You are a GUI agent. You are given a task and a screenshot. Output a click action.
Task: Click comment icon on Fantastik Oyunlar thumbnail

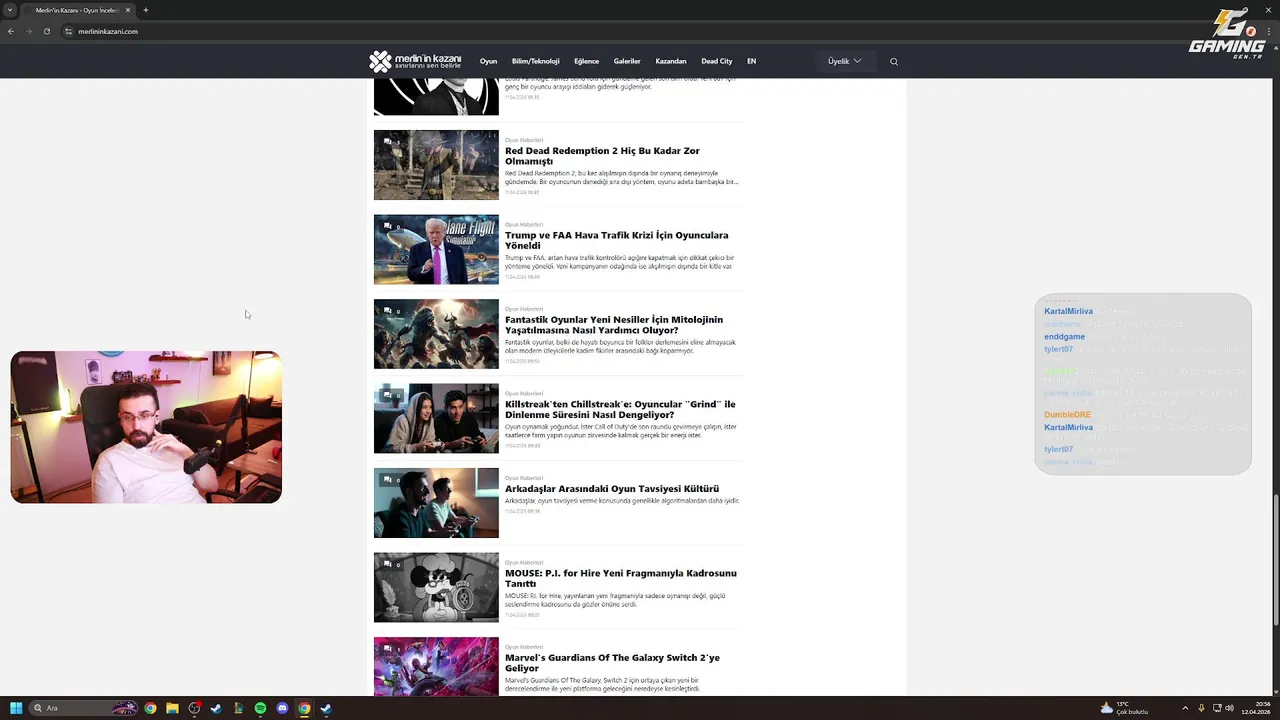(x=388, y=311)
